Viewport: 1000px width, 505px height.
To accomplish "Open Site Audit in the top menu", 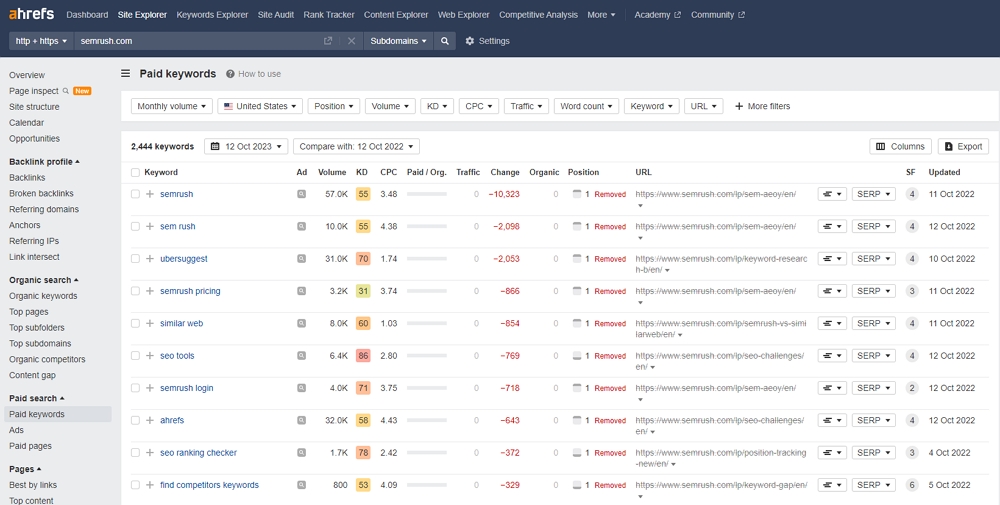I will click(x=276, y=15).
